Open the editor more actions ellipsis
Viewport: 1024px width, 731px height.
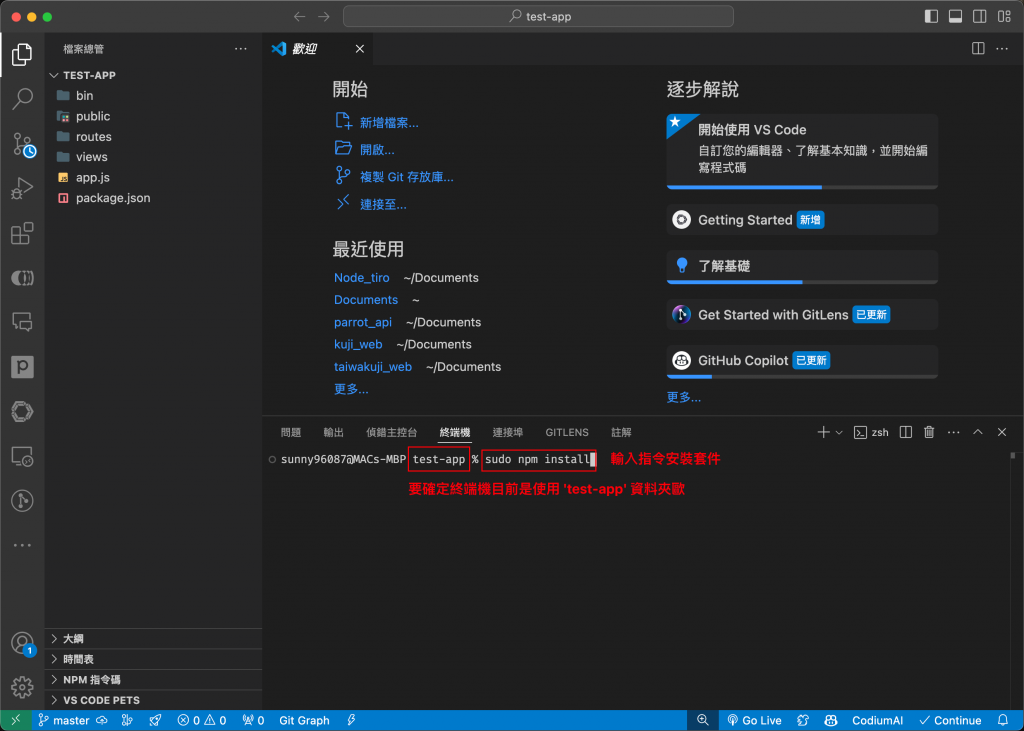click(x=1002, y=48)
